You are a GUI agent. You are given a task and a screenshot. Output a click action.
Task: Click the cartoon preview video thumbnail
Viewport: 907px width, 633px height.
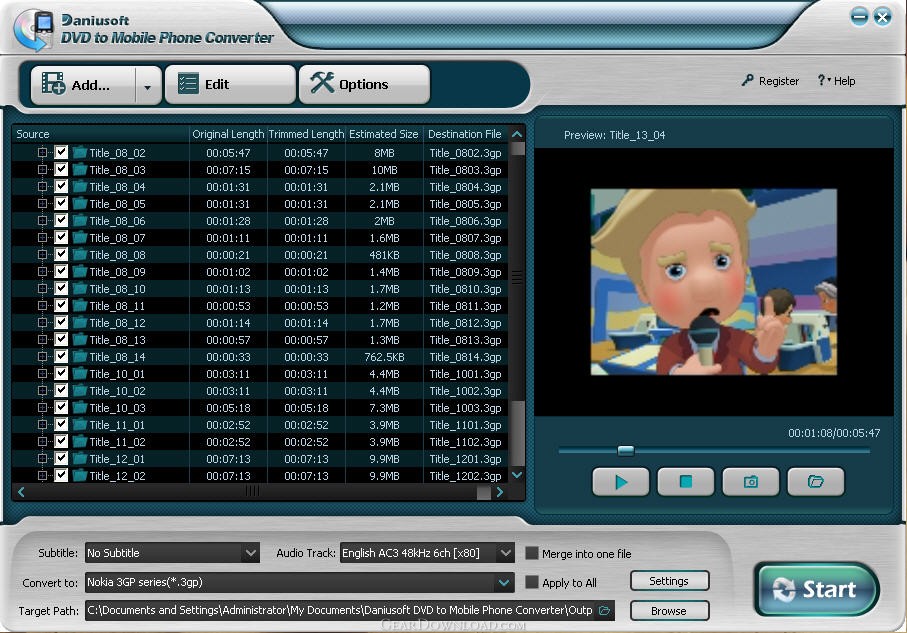pos(713,282)
